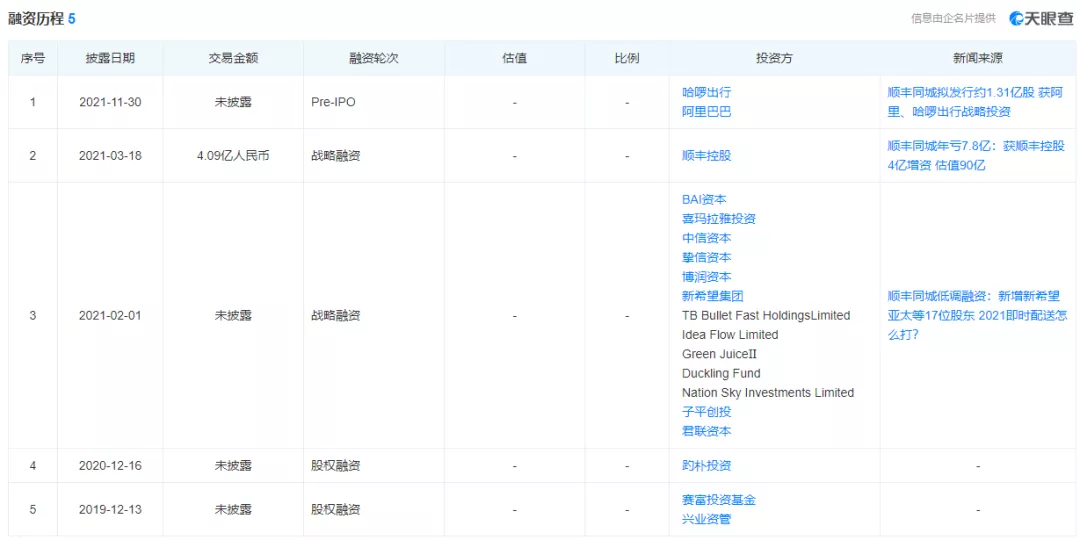Click the 顺丰控股 investor link
This screenshot has width=1080, height=540.
706,156
